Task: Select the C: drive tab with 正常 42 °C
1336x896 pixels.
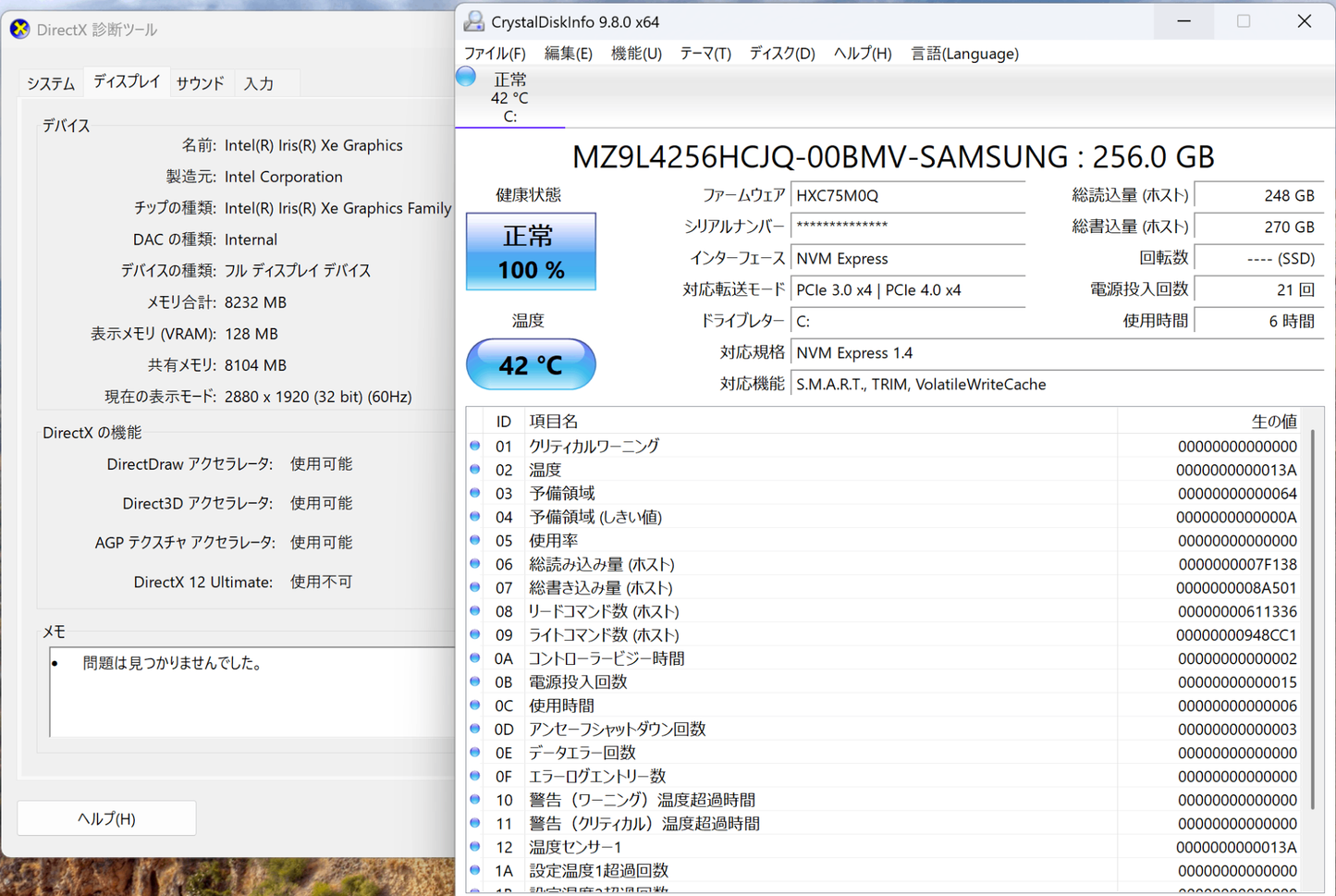Action: point(510,97)
